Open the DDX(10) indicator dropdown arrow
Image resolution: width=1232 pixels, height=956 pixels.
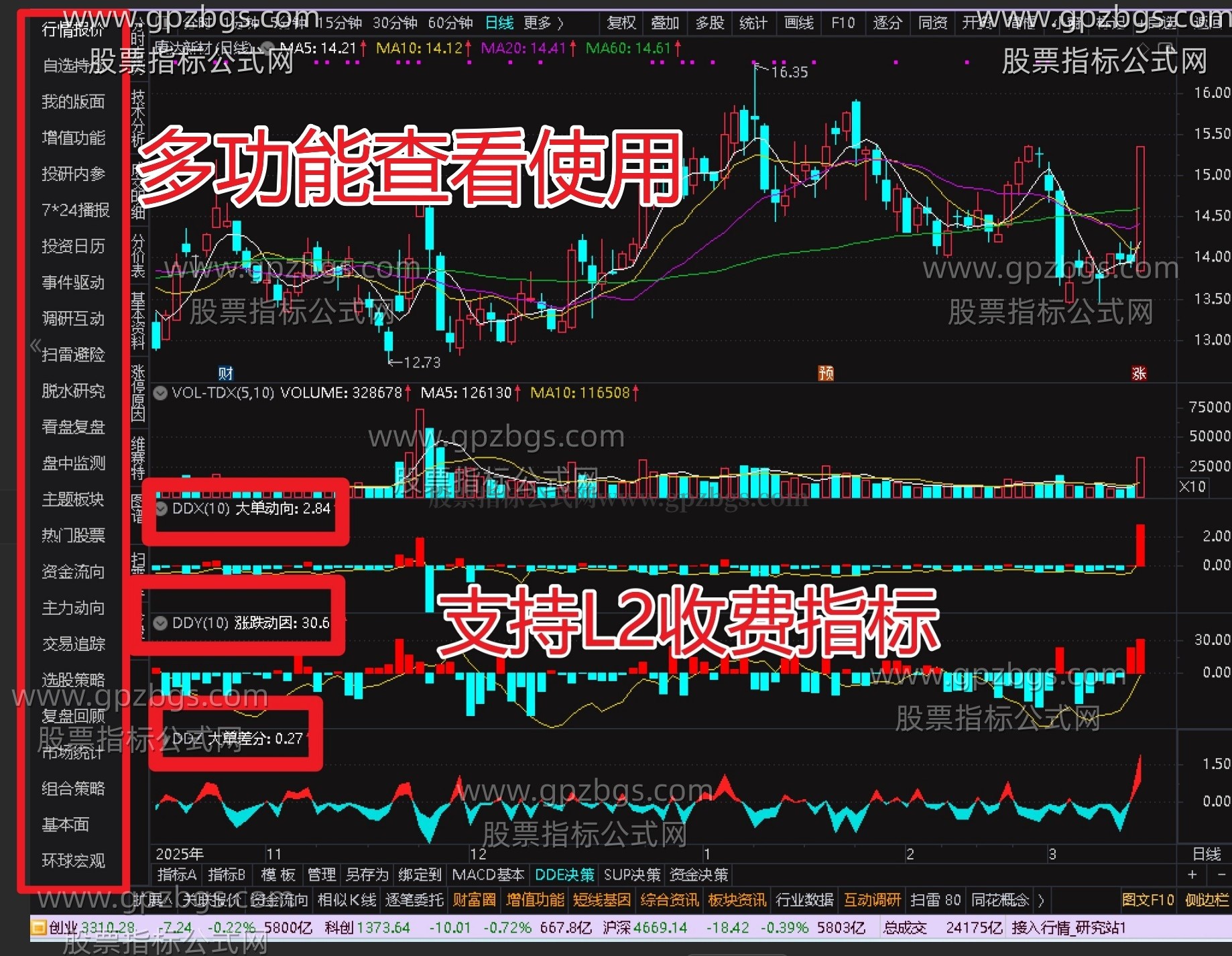162,509
